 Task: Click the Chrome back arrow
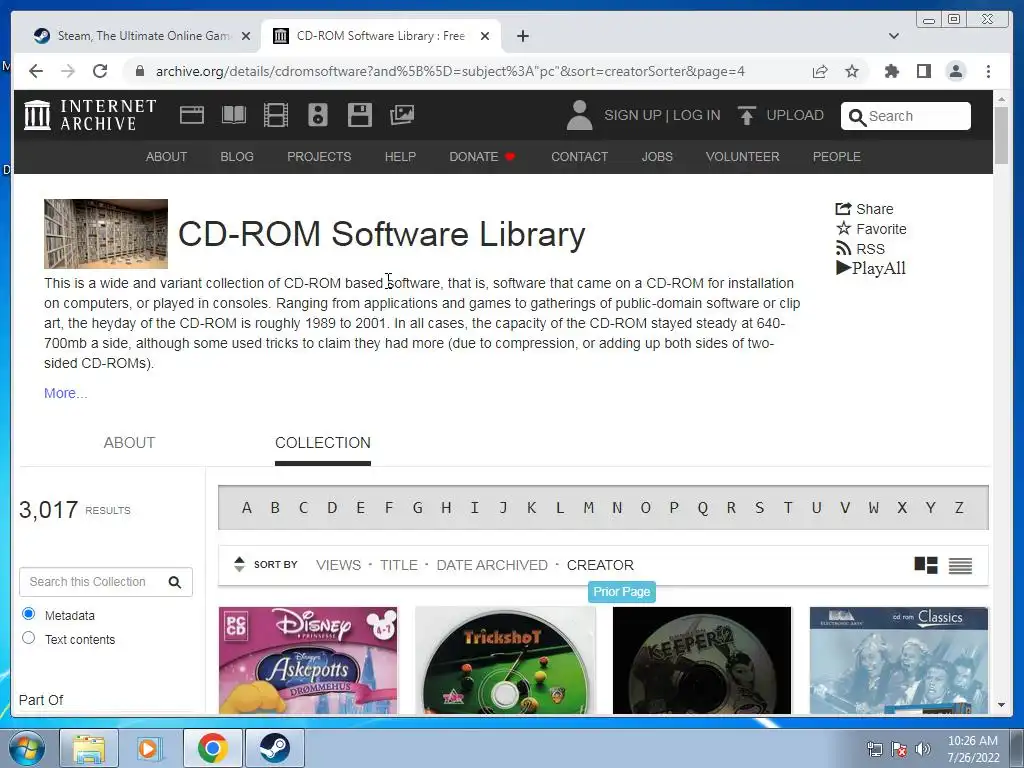pyautogui.click(x=36, y=71)
